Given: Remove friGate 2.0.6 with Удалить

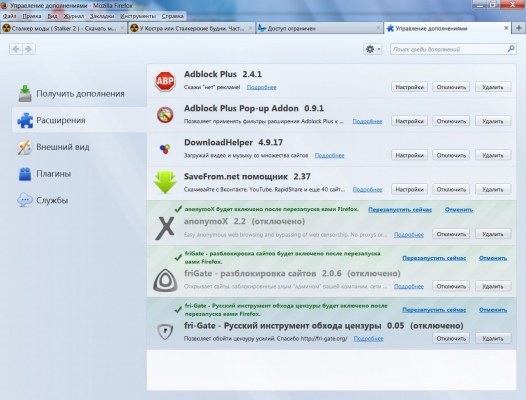Looking at the screenshot, I should click(x=493, y=286).
